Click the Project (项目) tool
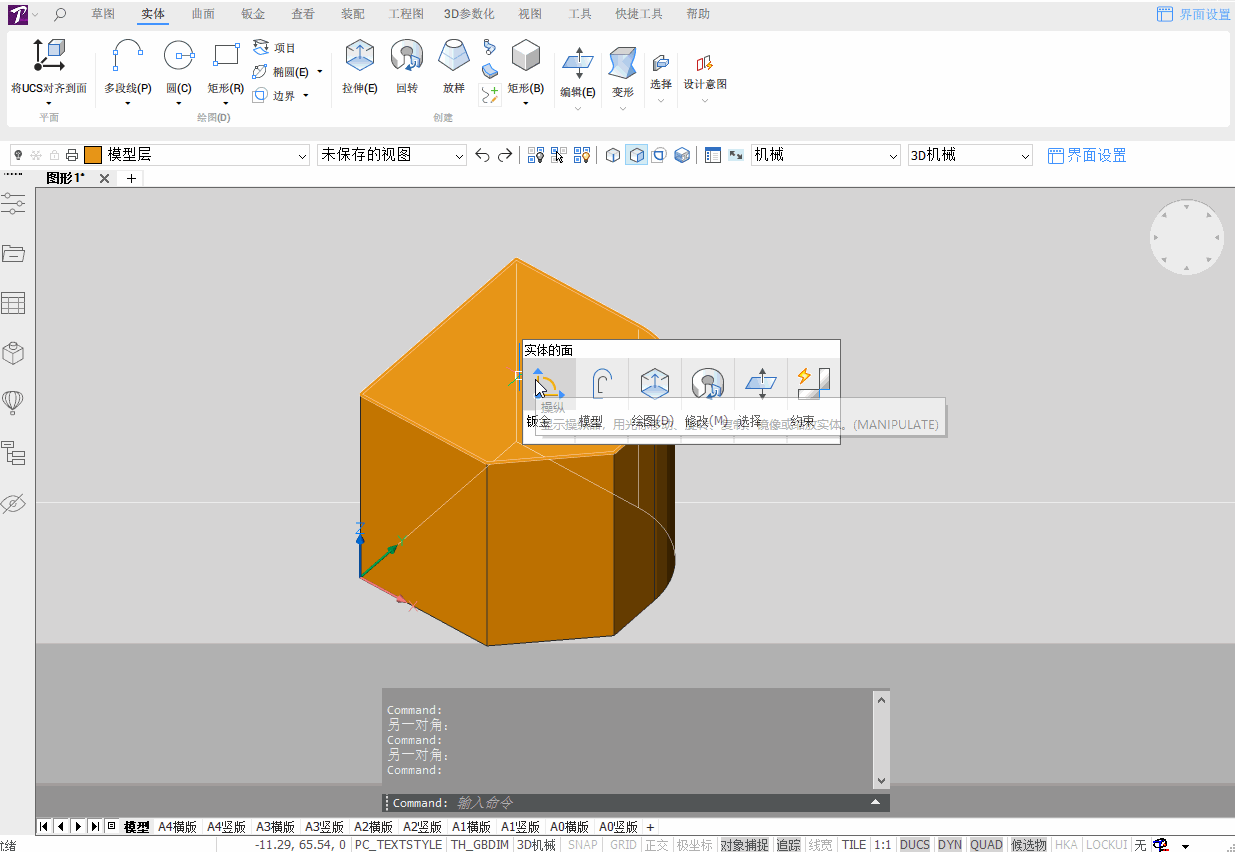This screenshot has height=852, width=1235. [x=275, y=47]
